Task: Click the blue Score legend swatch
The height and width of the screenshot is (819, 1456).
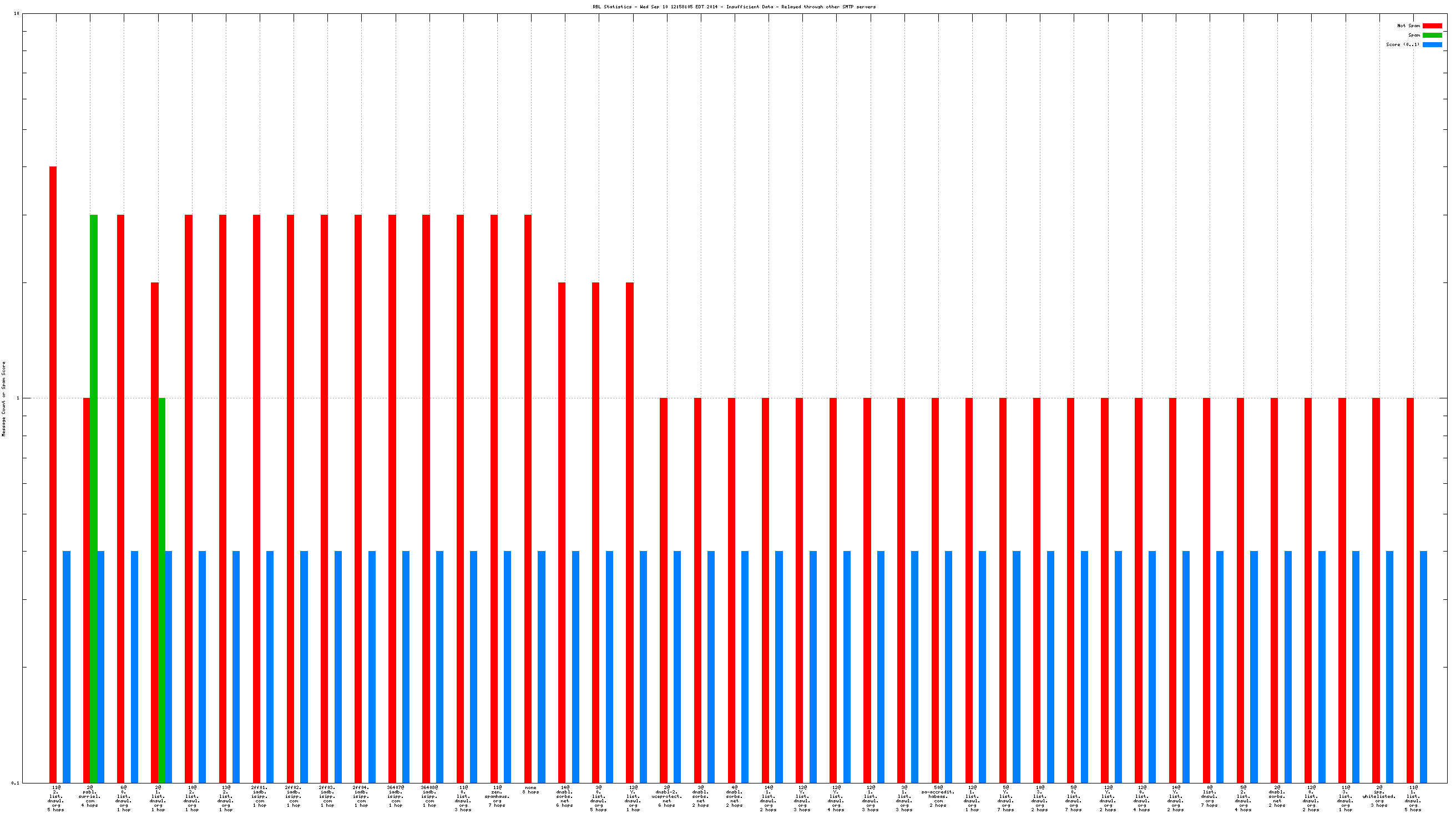Action: [x=1432, y=44]
